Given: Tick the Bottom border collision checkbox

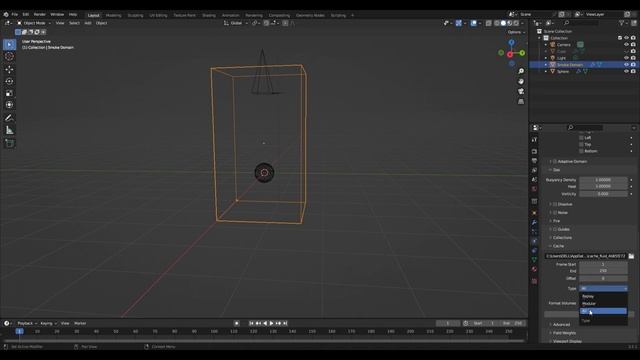Looking at the screenshot, I should (581, 151).
